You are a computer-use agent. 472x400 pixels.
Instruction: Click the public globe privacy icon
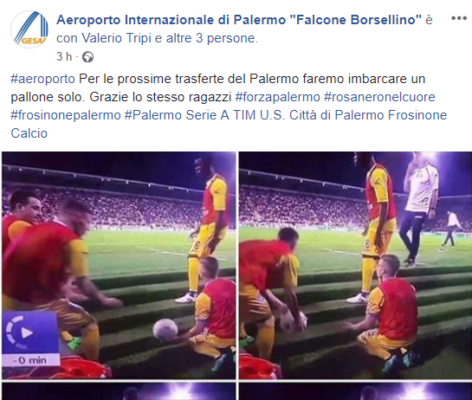[88, 57]
